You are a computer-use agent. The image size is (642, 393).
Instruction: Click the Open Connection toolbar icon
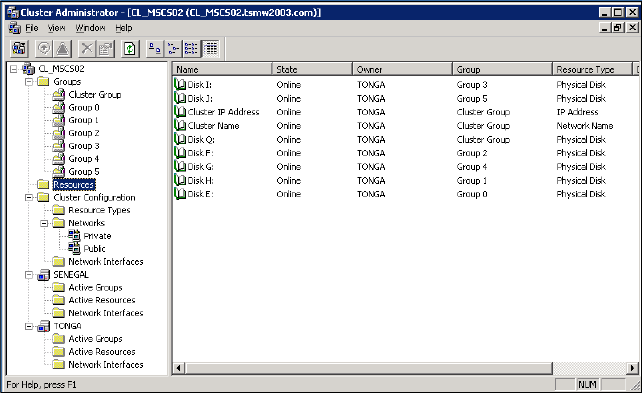point(19,49)
